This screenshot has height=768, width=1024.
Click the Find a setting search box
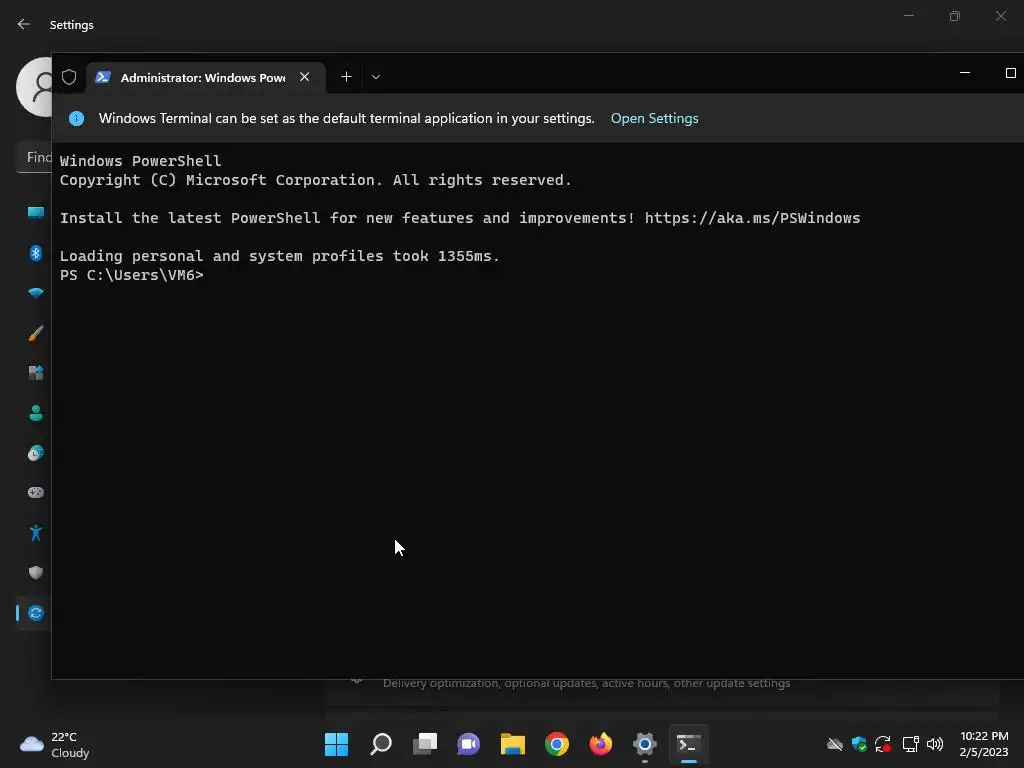(34, 157)
